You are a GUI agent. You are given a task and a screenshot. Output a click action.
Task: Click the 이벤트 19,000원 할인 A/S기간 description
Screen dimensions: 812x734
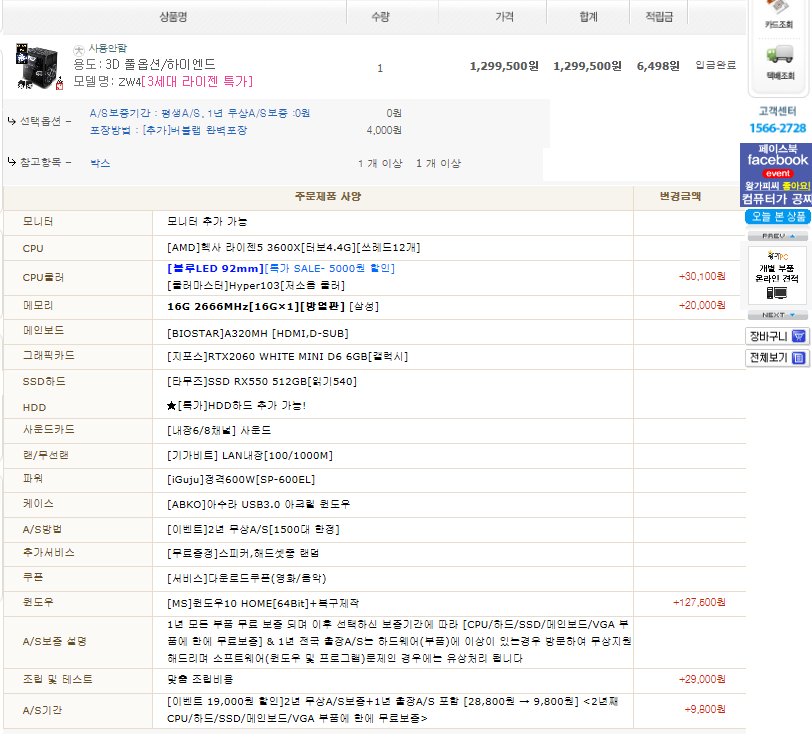coord(393,710)
